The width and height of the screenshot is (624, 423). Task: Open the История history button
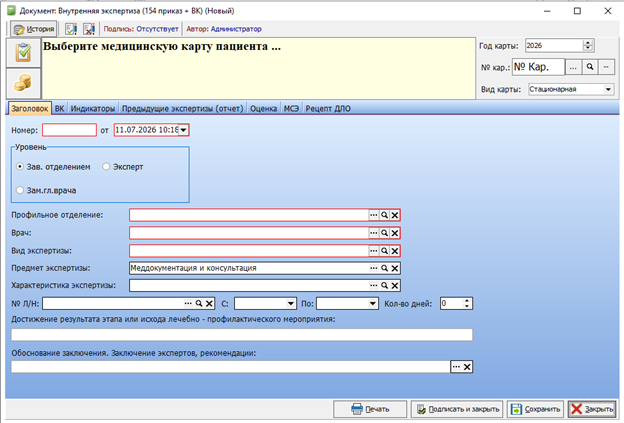(x=33, y=29)
